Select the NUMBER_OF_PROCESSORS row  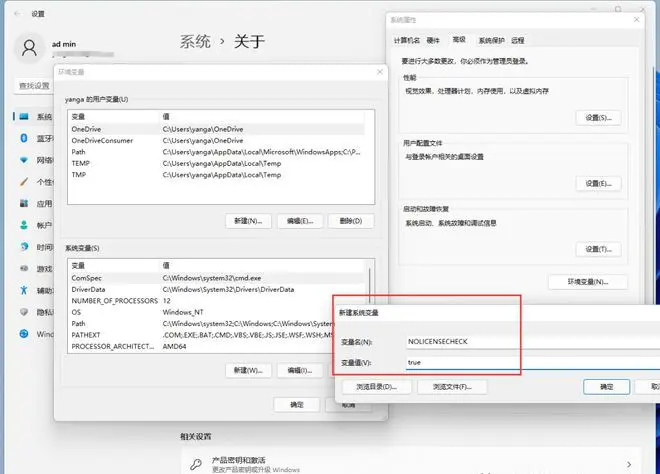click(x=201, y=301)
